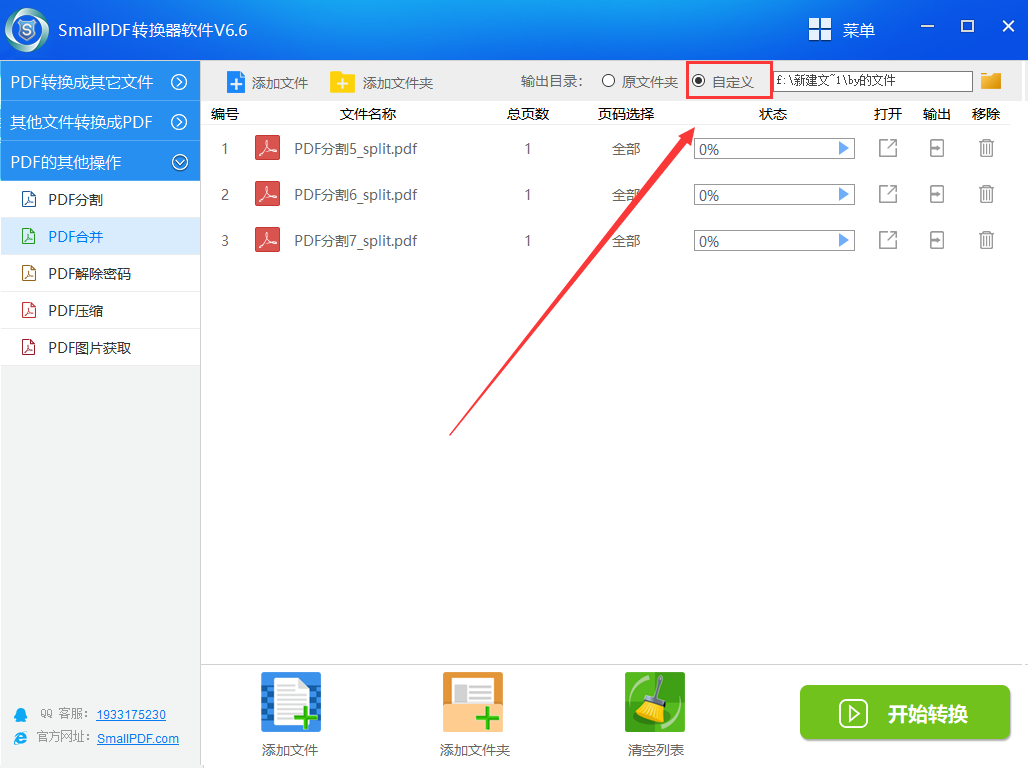1028x768 pixels.
Task: Click the SmallPDF shield logo icon
Action: (27, 30)
